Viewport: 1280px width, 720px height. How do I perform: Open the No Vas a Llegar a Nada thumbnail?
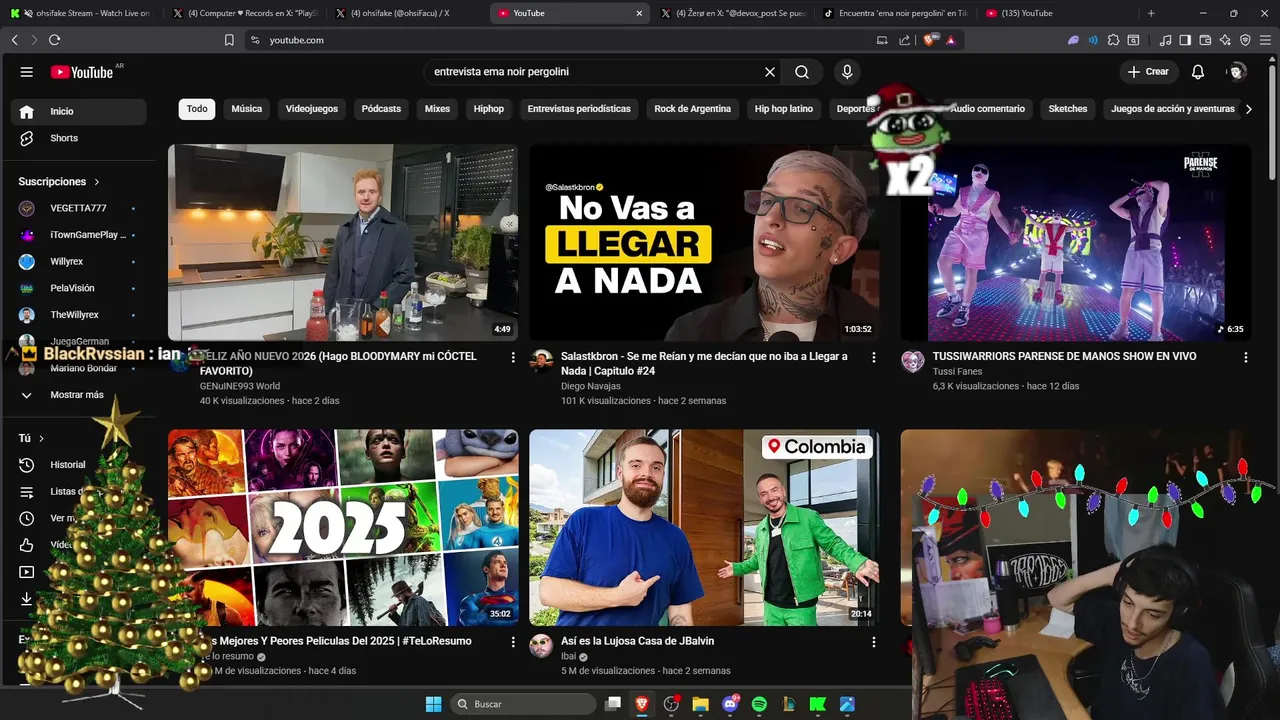pos(704,242)
